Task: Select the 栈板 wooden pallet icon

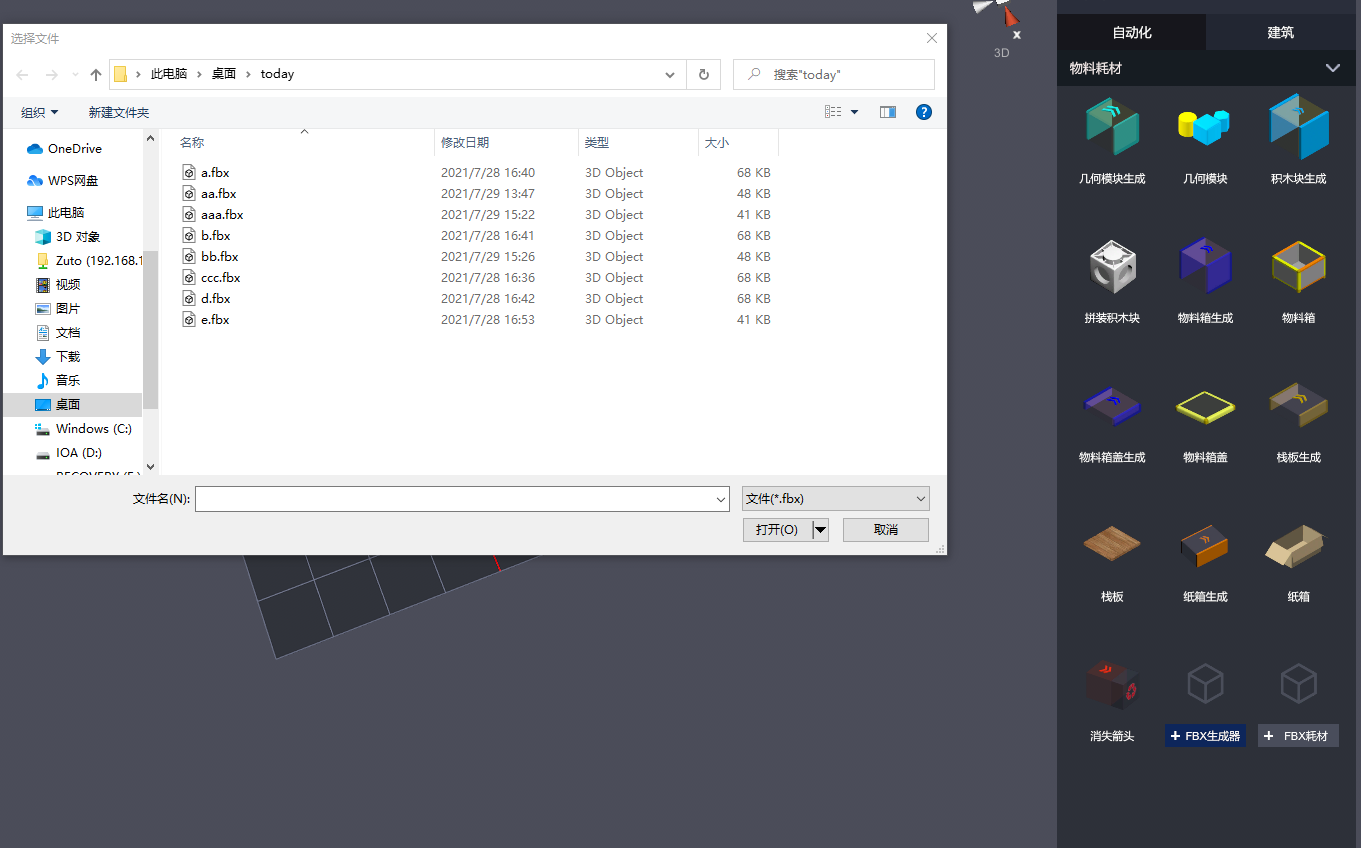Action: tap(1112, 545)
